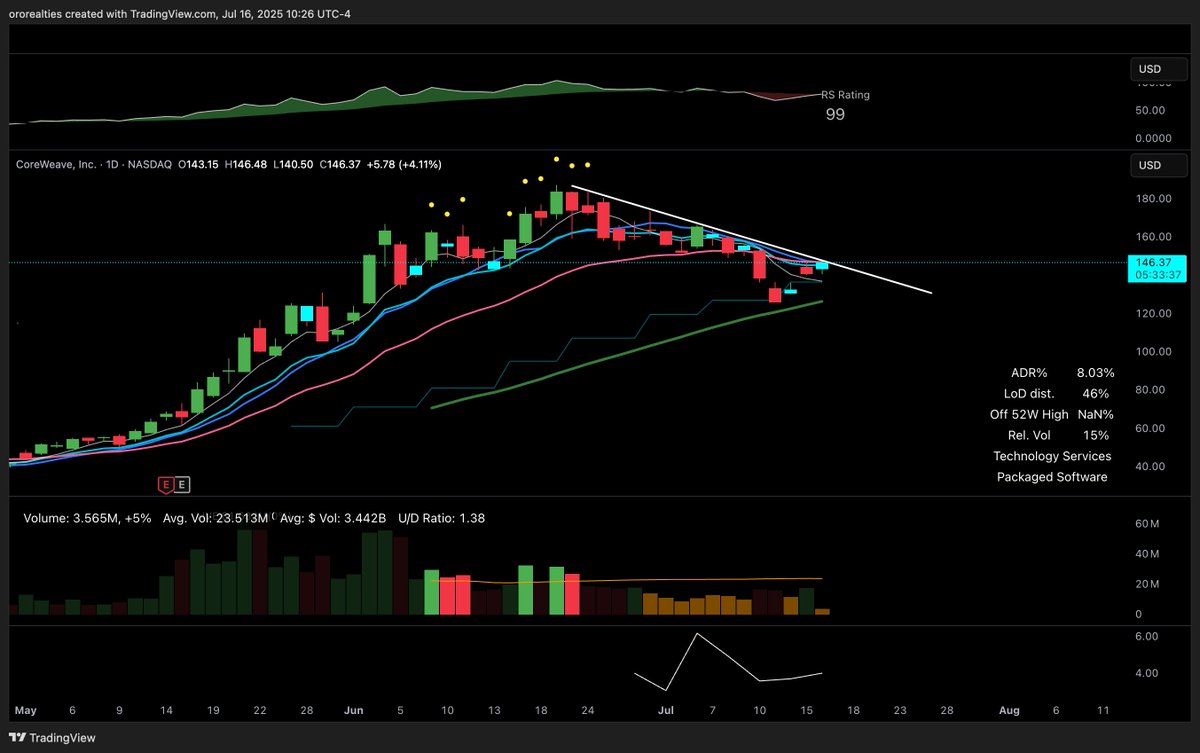Click the 20M volume axis label
1200x753 pixels.
pos(1147,584)
